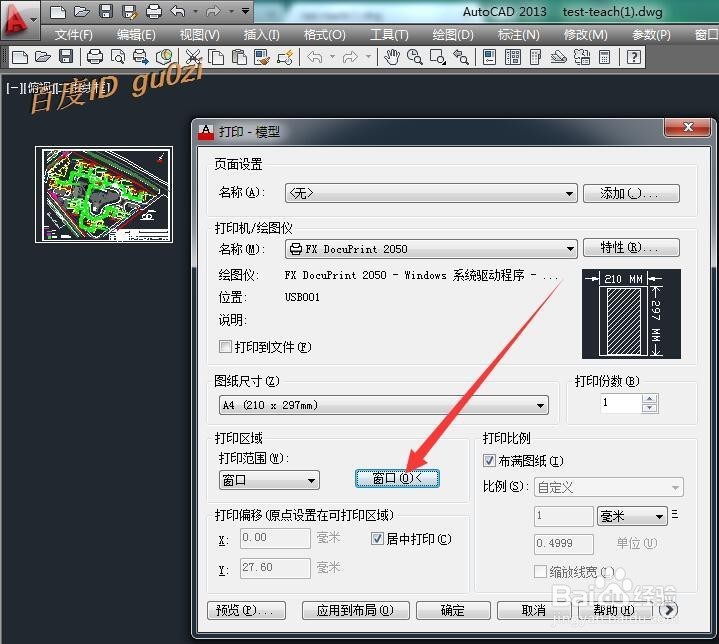The height and width of the screenshot is (644, 719).
Task: Click Undo arrow in quick access toolbar
Action: (178, 11)
